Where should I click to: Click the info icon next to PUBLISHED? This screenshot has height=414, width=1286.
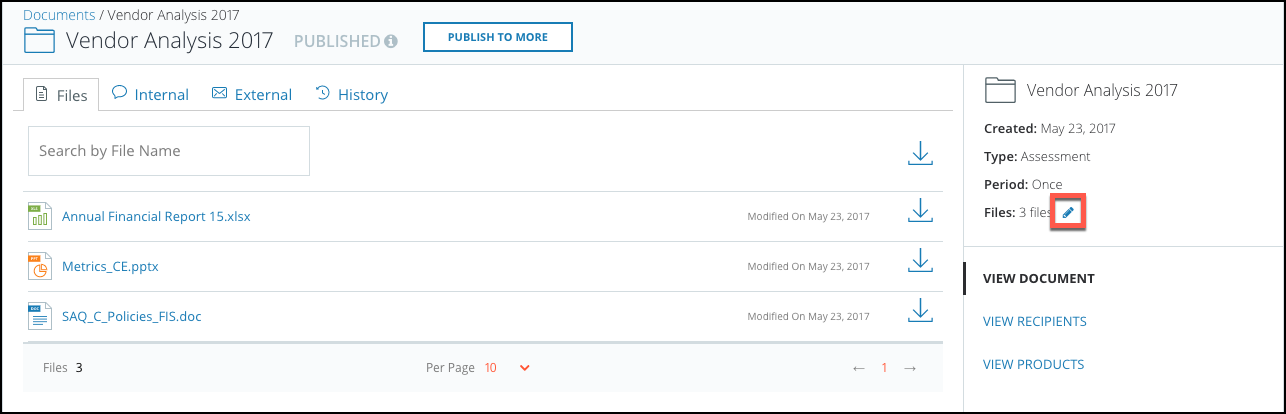point(391,41)
